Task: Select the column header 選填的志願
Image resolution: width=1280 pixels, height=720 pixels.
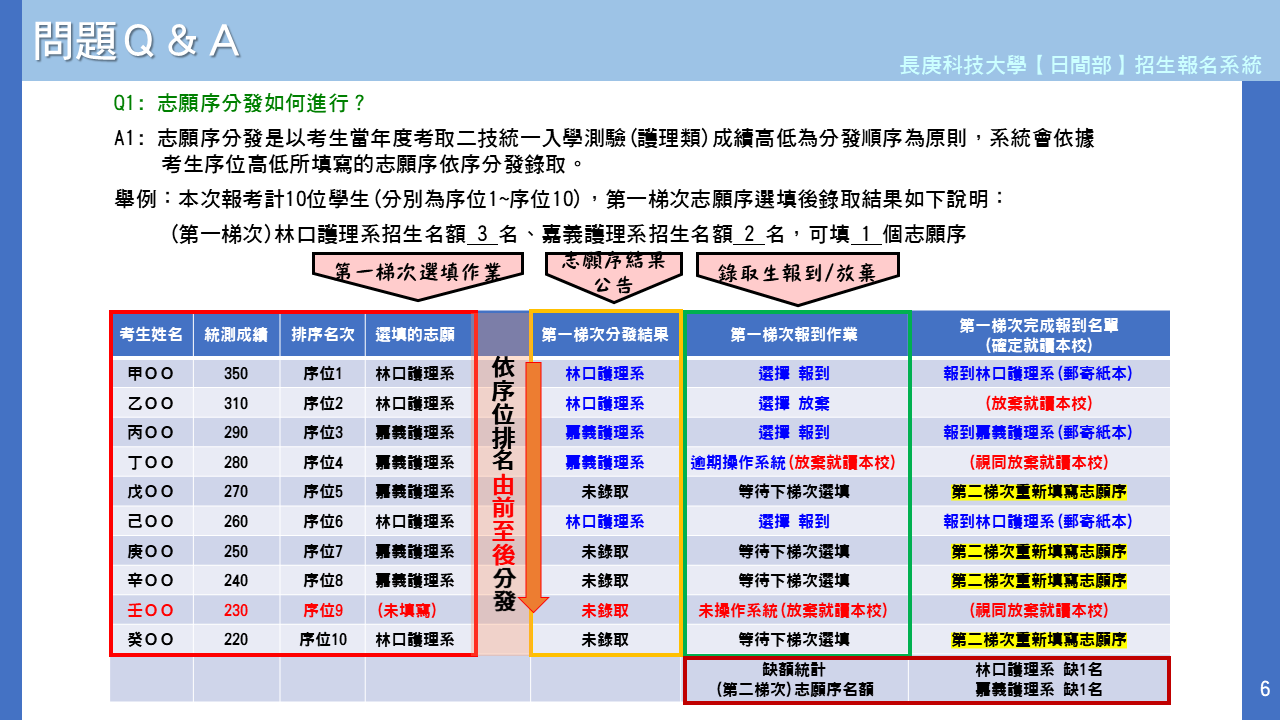Action: point(415,335)
